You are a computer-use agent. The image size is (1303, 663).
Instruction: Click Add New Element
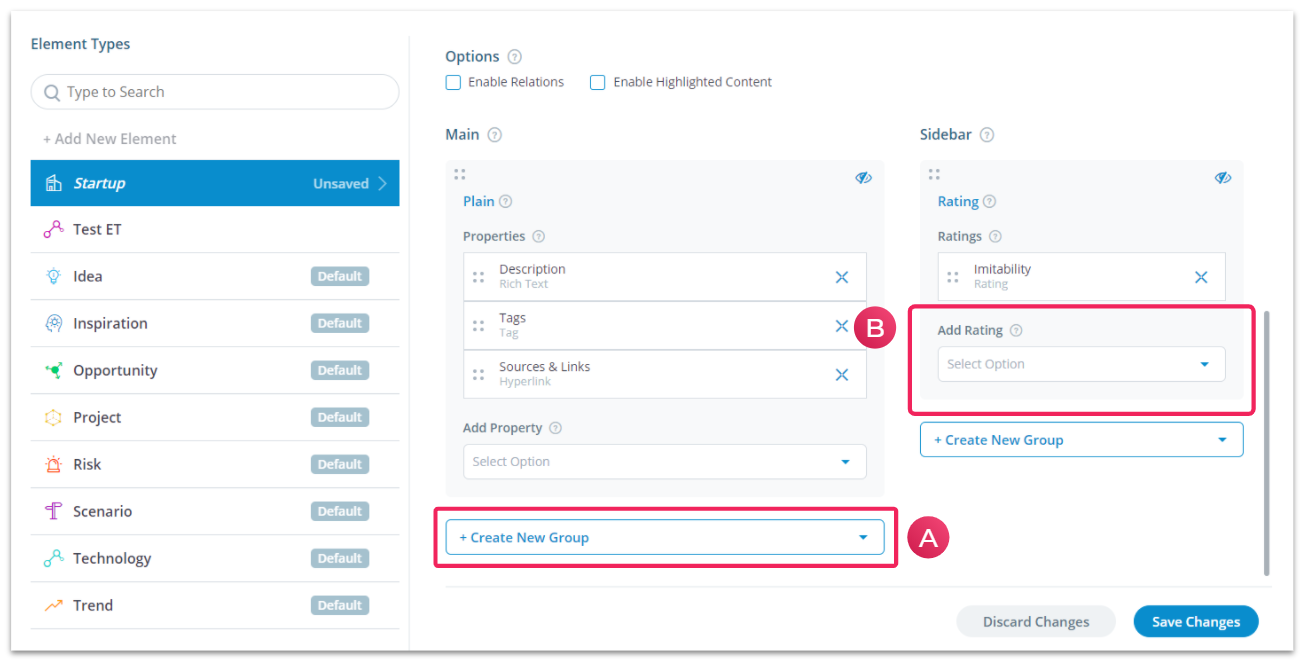click(110, 139)
